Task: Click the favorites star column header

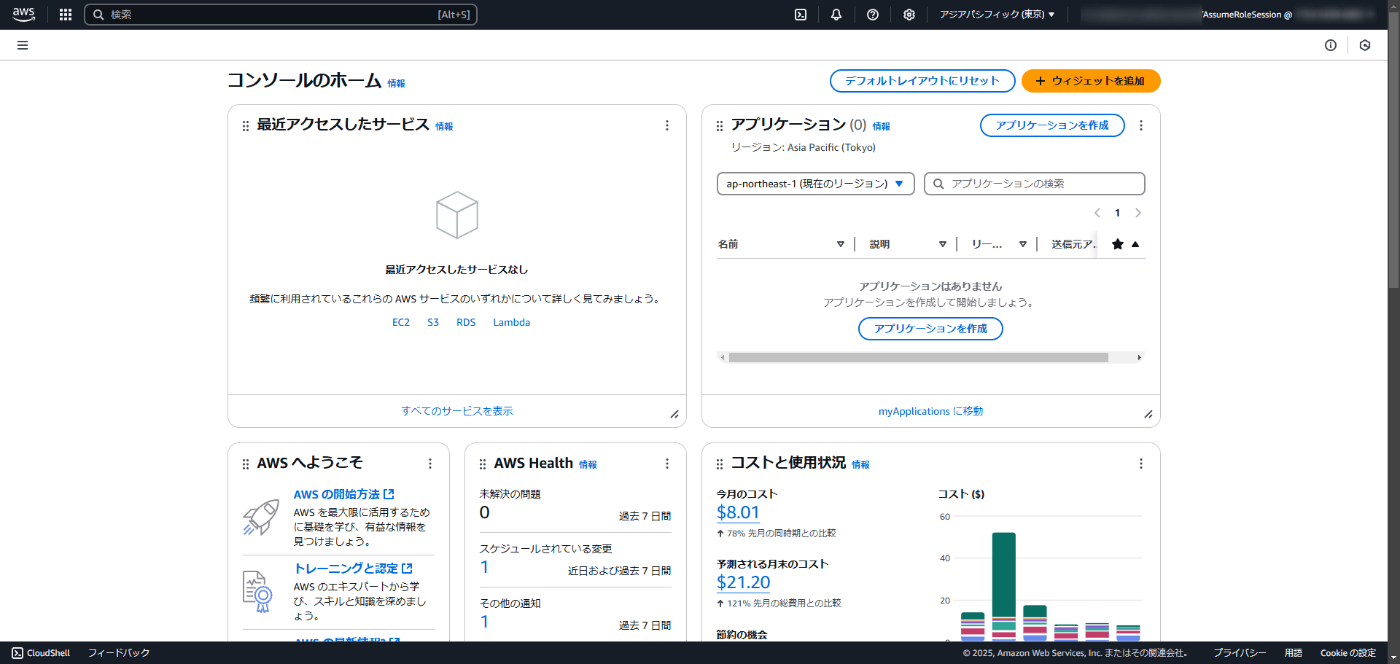Action: [1118, 244]
